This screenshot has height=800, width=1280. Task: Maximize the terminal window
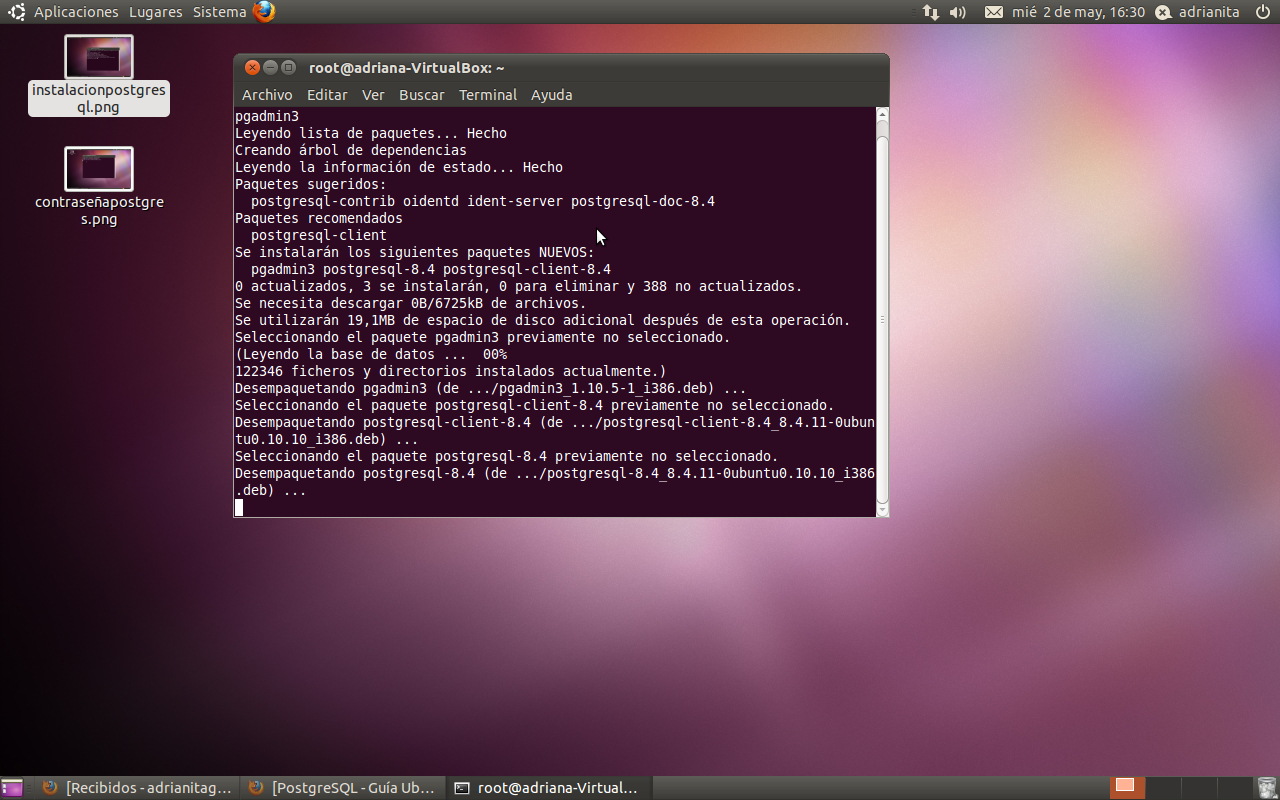(288, 68)
